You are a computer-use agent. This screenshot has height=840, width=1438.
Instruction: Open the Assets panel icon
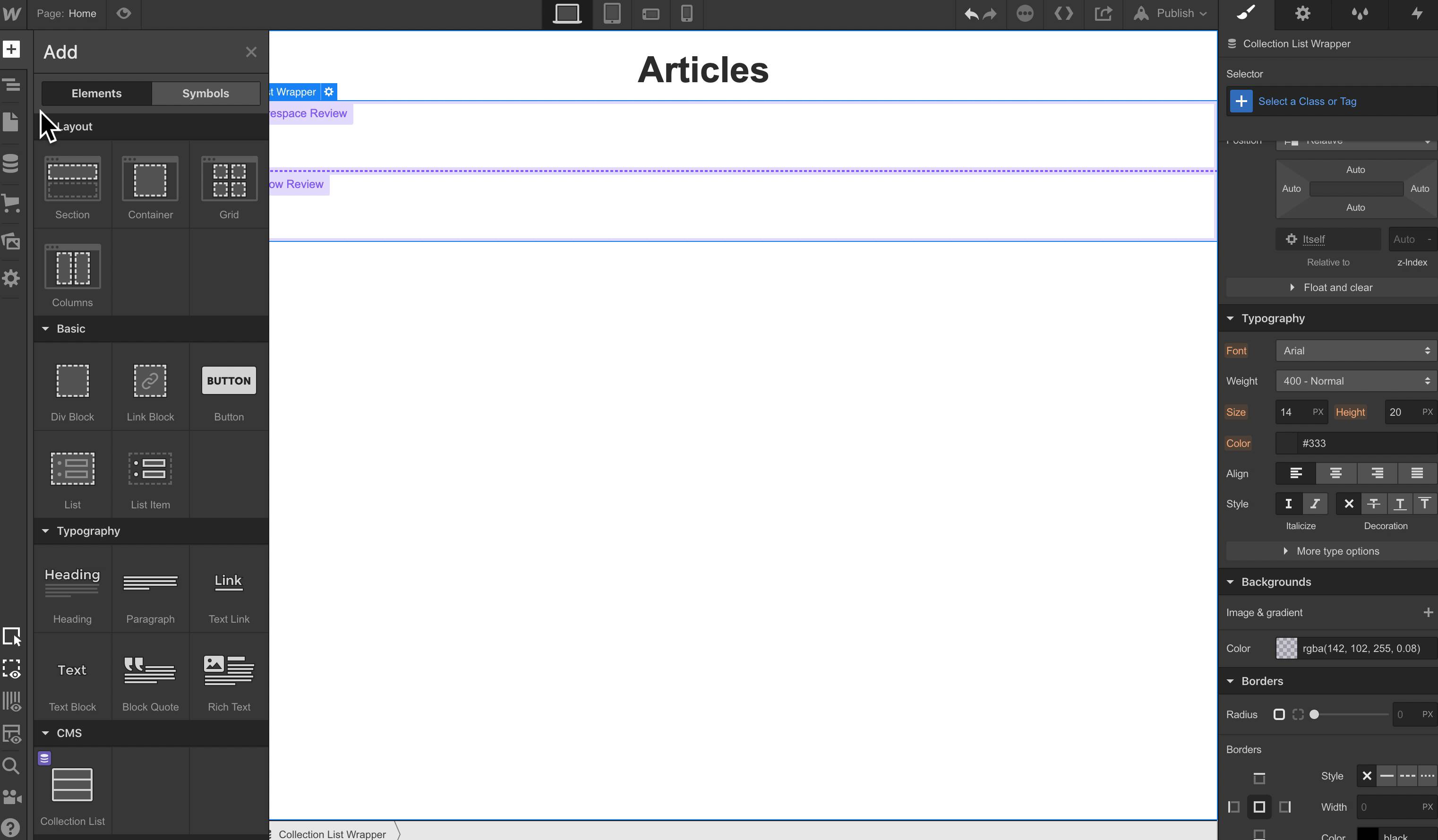tap(11, 241)
